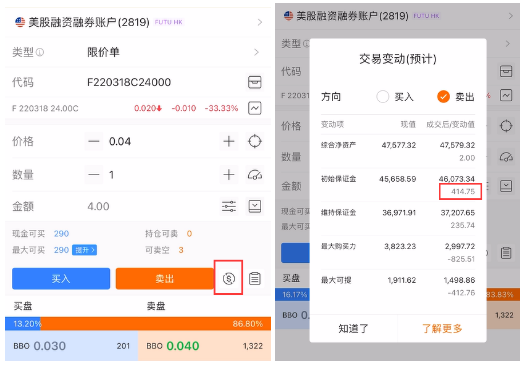Screen dimensions: 525x367
Task: Tap quote change -33.33% in left panel
Action: [x=221, y=108]
